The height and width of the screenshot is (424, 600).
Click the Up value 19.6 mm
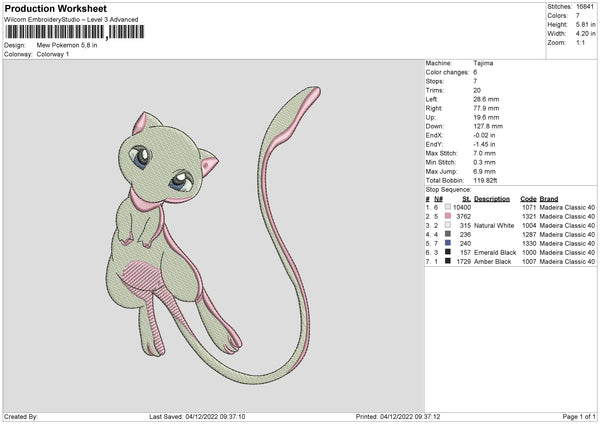486,117
